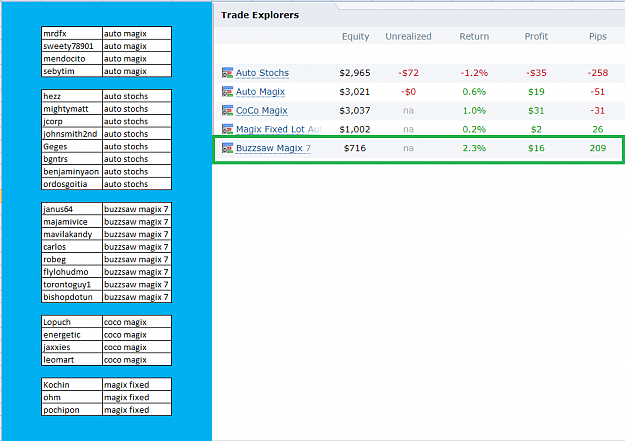This screenshot has height=441, width=625.
Task: Select the $3,021 equity value
Action: click(355, 92)
